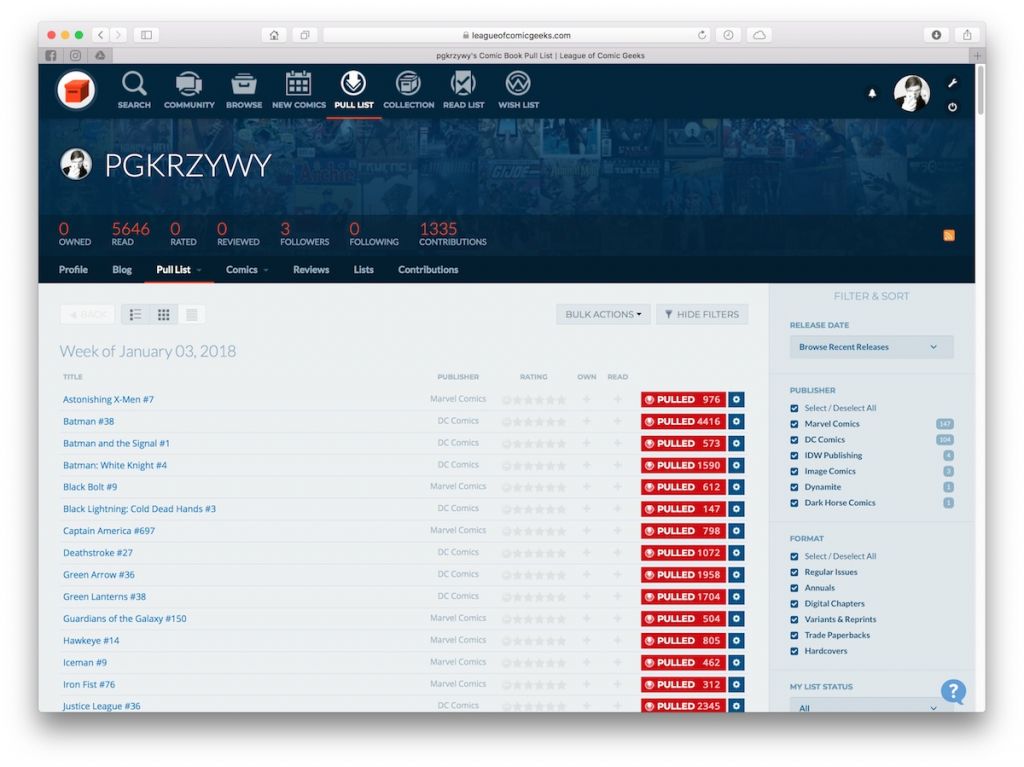Toggle publisher Select / Deselect All checkbox

pyautogui.click(x=794, y=408)
